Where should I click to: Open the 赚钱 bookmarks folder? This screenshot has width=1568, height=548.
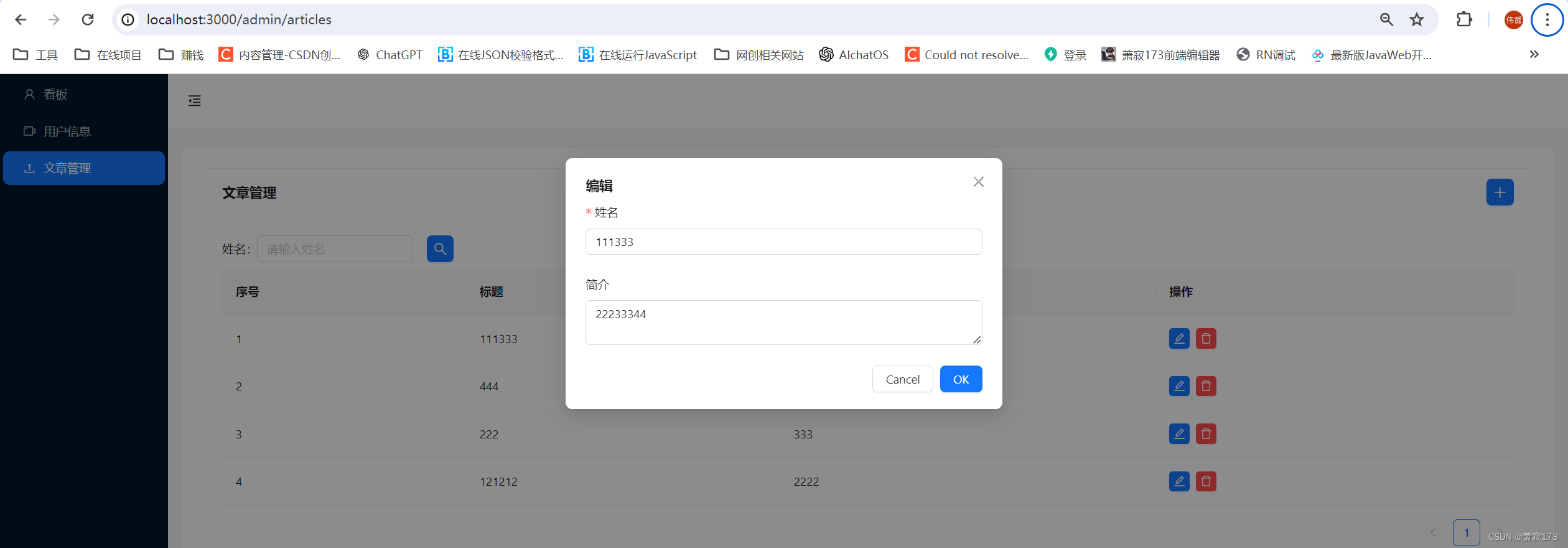181,55
